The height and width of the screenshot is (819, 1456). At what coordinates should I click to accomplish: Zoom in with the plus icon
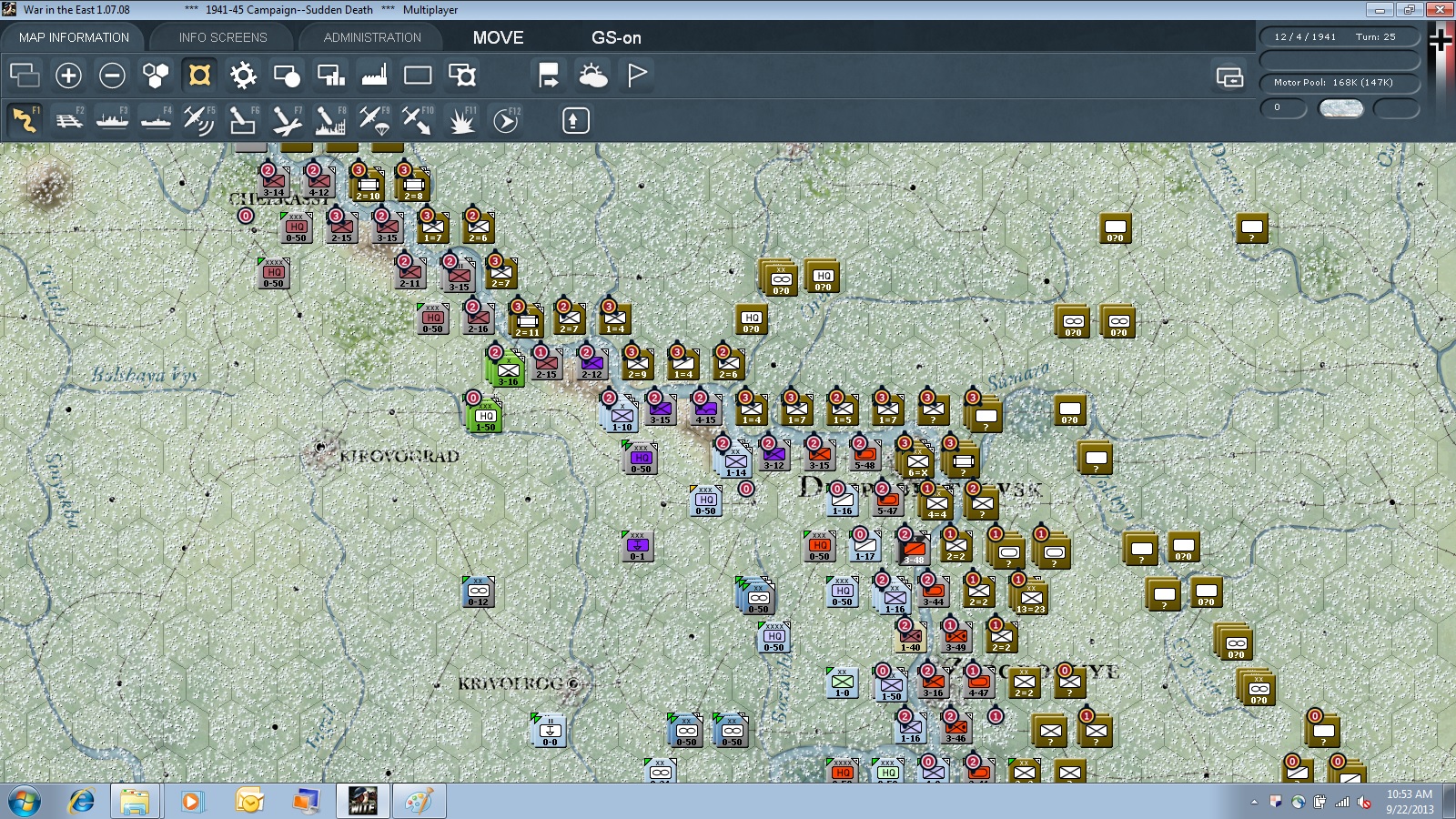(68, 76)
